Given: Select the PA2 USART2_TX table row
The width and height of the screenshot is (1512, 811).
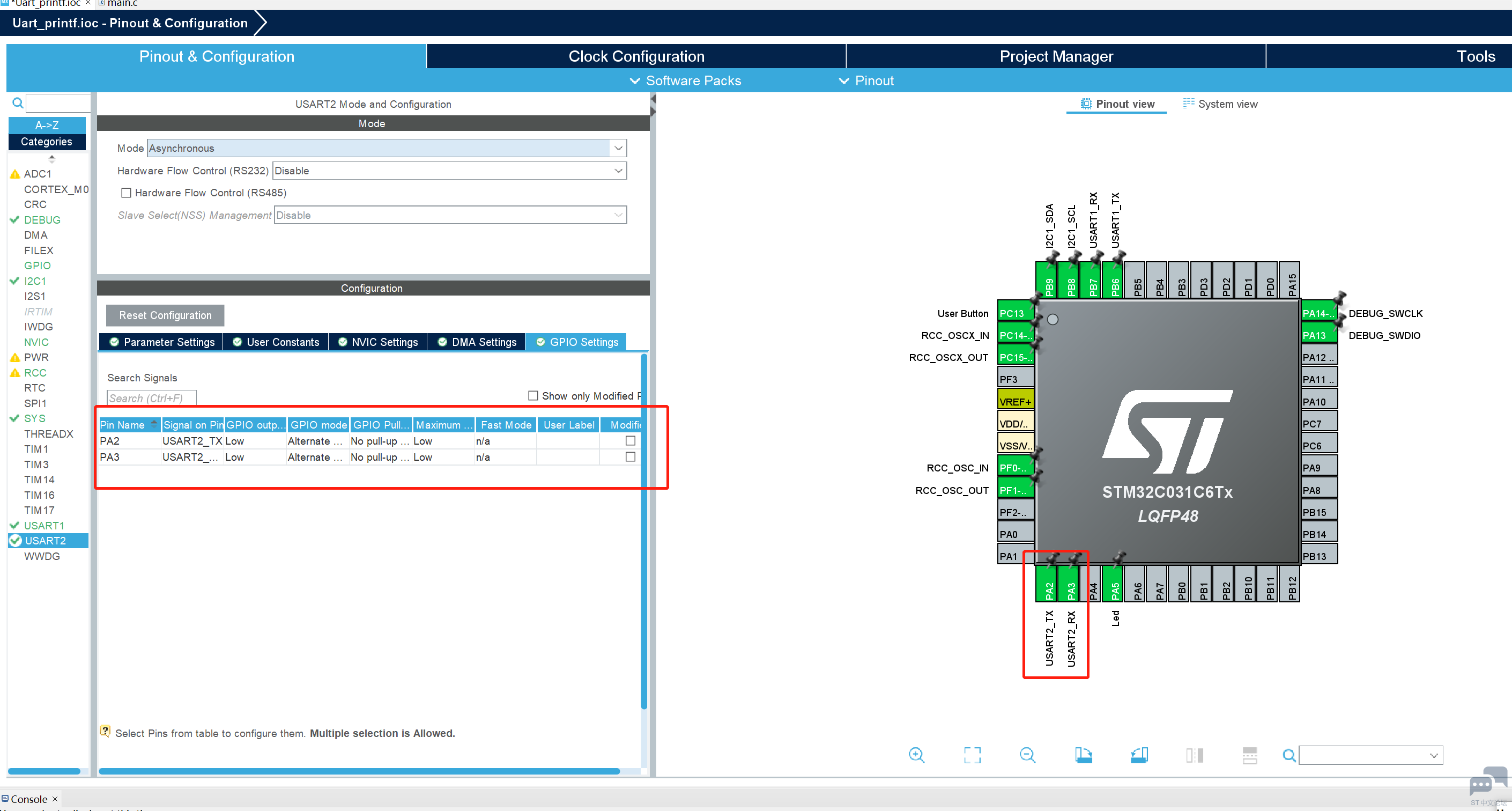Looking at the screenshot, I should (369, 441).
